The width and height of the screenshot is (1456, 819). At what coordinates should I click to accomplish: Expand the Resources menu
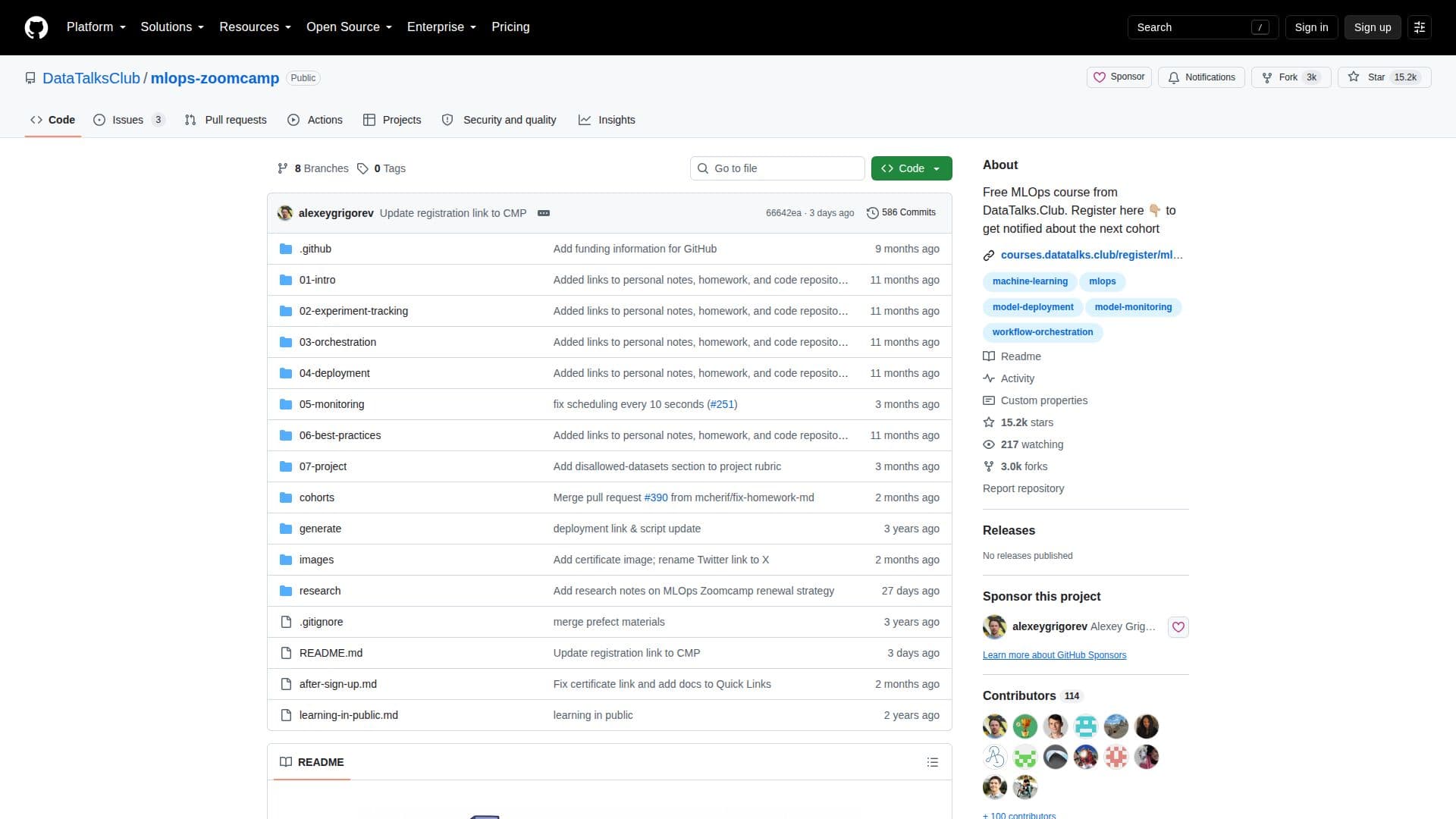[255, 27]
